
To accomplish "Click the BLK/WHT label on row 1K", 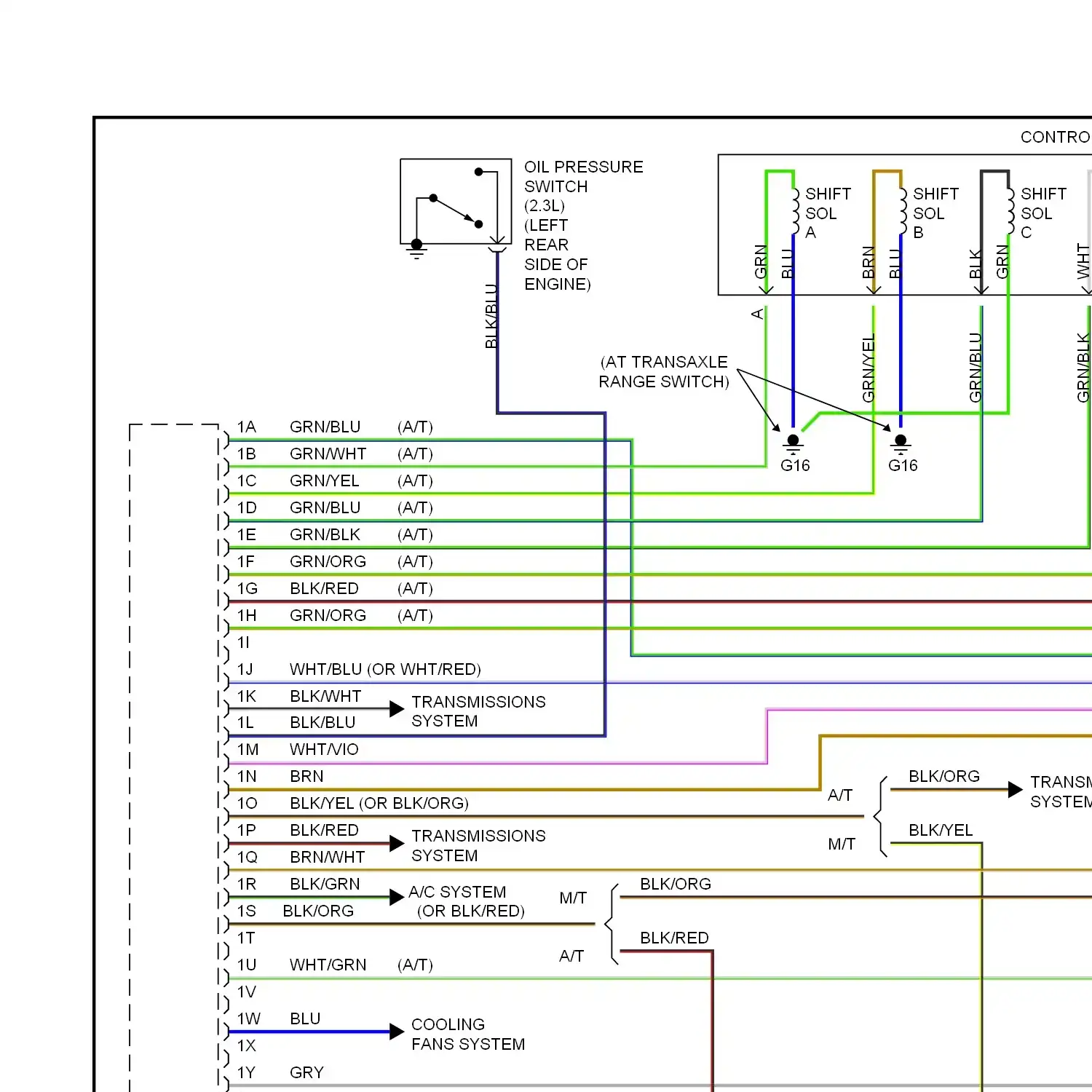I will tap(325, 697).
